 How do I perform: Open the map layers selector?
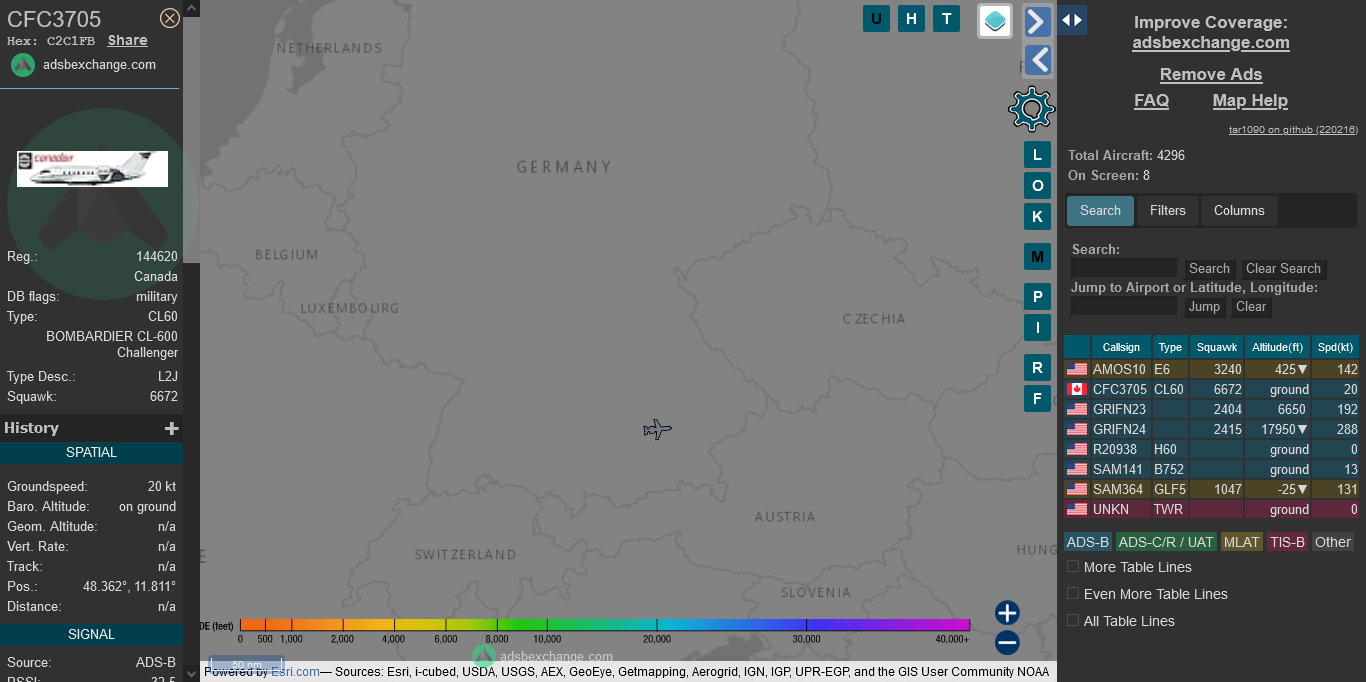pos(995,21)
